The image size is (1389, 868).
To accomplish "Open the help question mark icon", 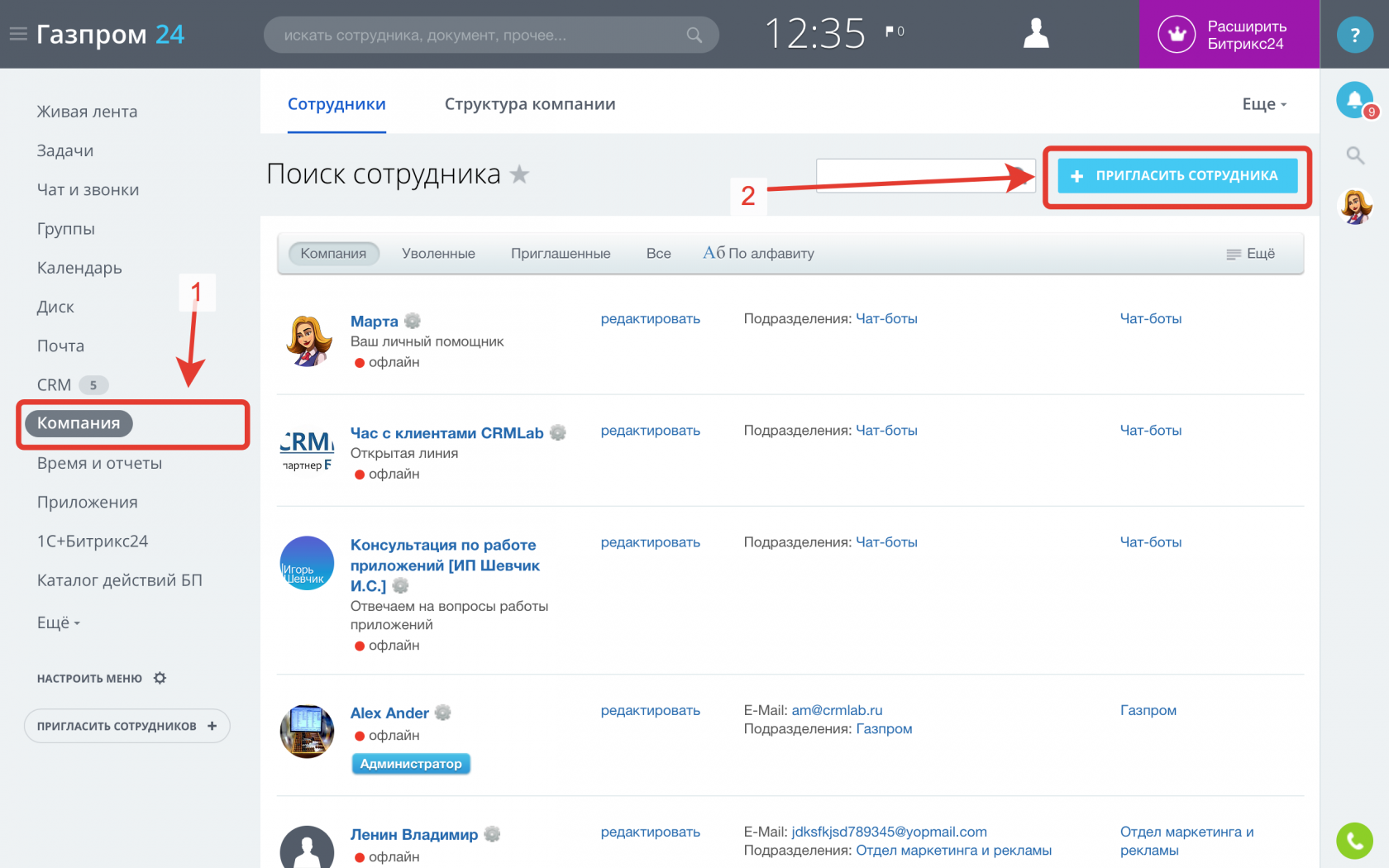I will [x=1354, y=35].
